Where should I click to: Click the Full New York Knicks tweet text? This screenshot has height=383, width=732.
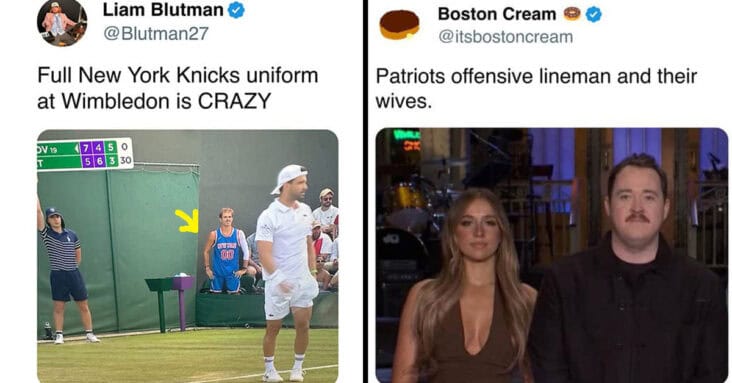click(177, 88)
